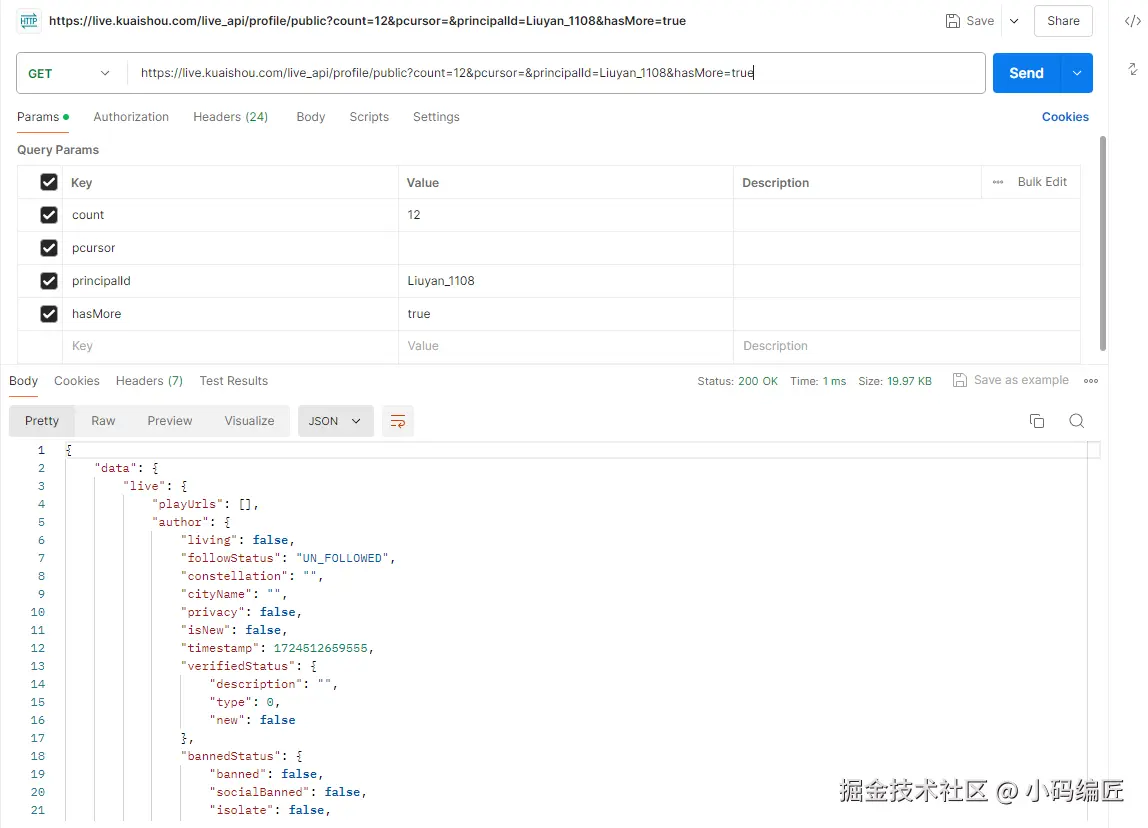
Task: Click the Save disk icon
Action: point(953,20)
